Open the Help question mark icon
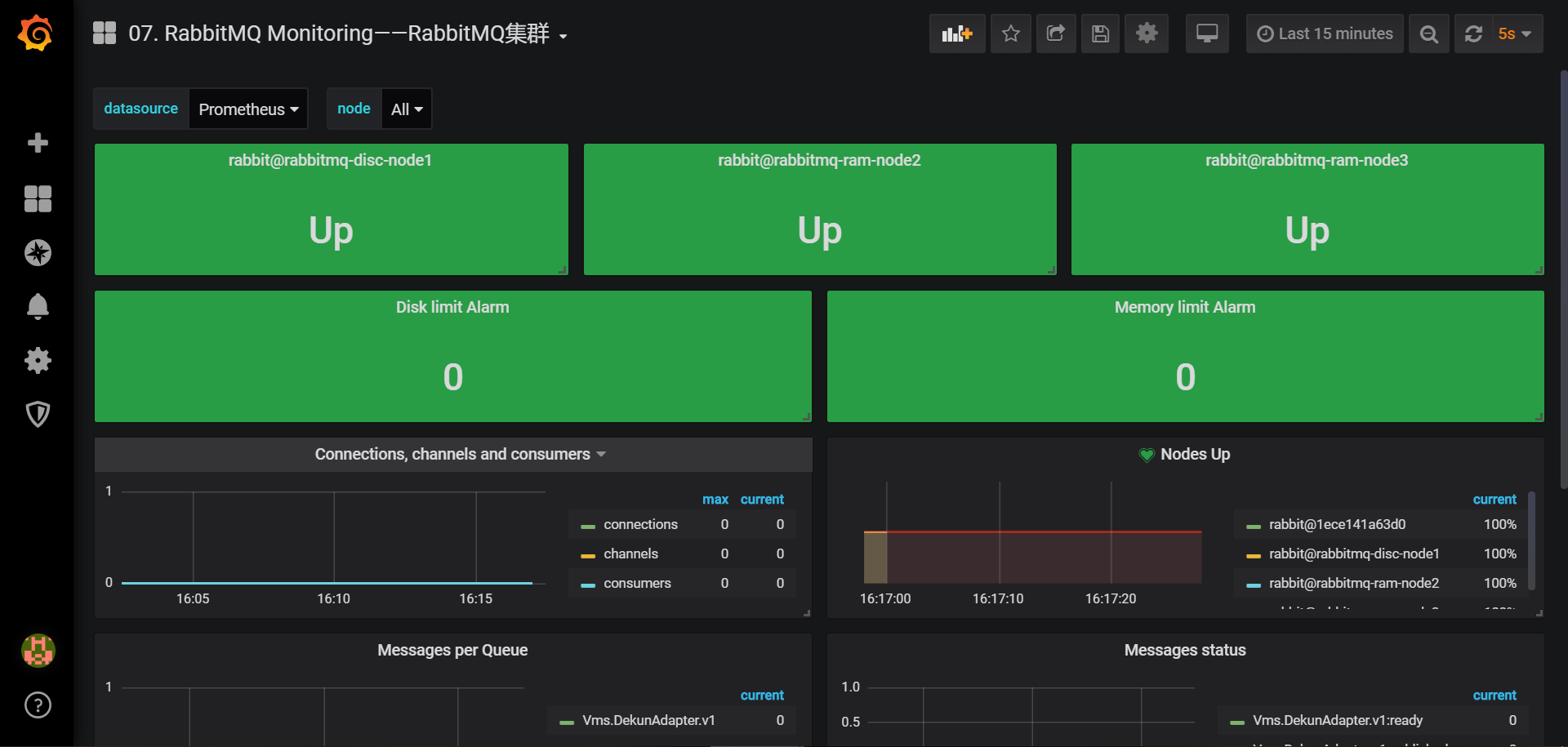The image size is (1568, 747). coord(38,705)
